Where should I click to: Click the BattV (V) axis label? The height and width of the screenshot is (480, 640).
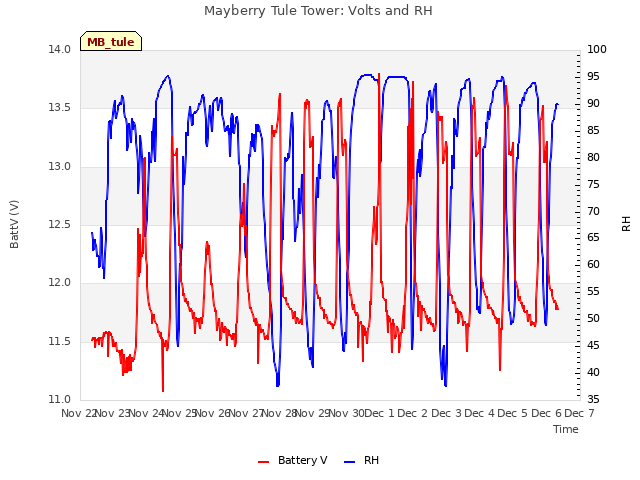coord(14,224)
